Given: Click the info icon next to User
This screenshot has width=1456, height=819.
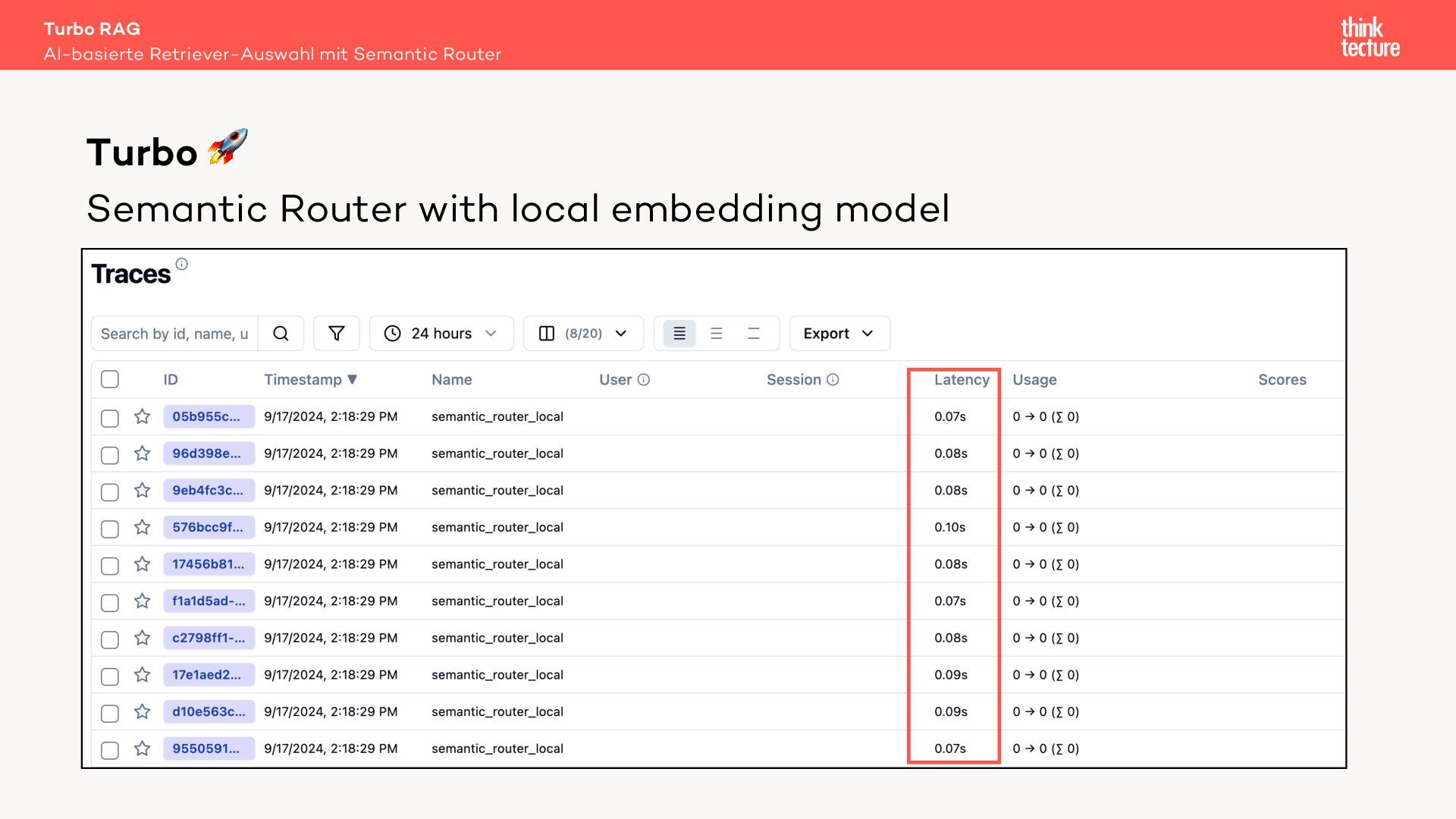Looking at the screenshot, I should coord(644,380).
